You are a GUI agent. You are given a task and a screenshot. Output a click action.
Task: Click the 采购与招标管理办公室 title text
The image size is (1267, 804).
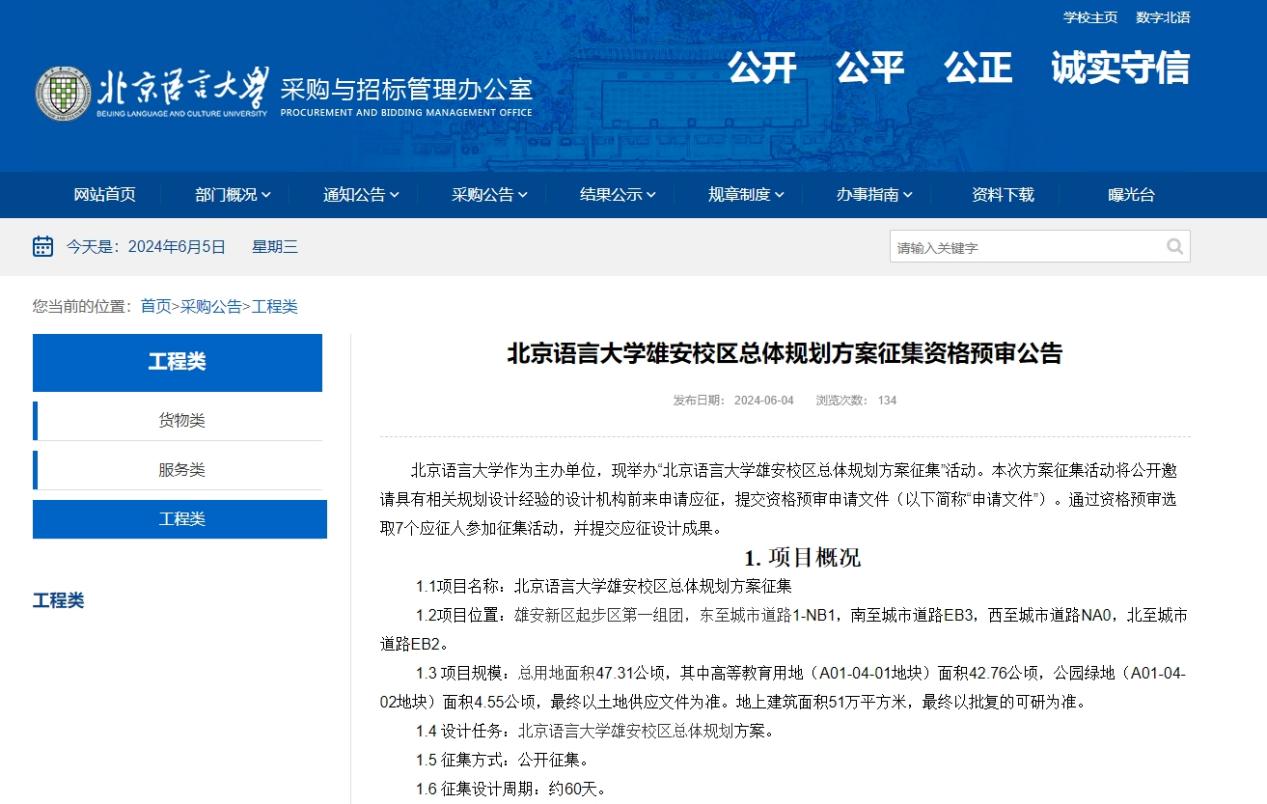pos(406,89)
